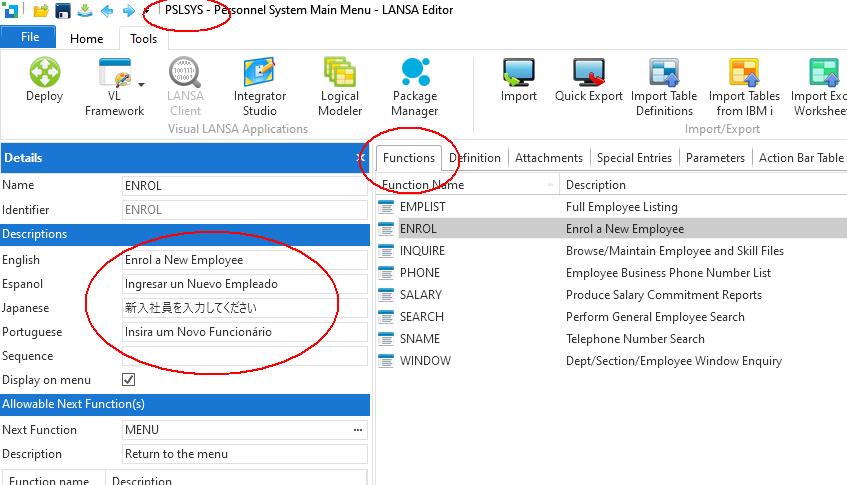Open the Definition tab
847x485 pixels.
(475, 157)
